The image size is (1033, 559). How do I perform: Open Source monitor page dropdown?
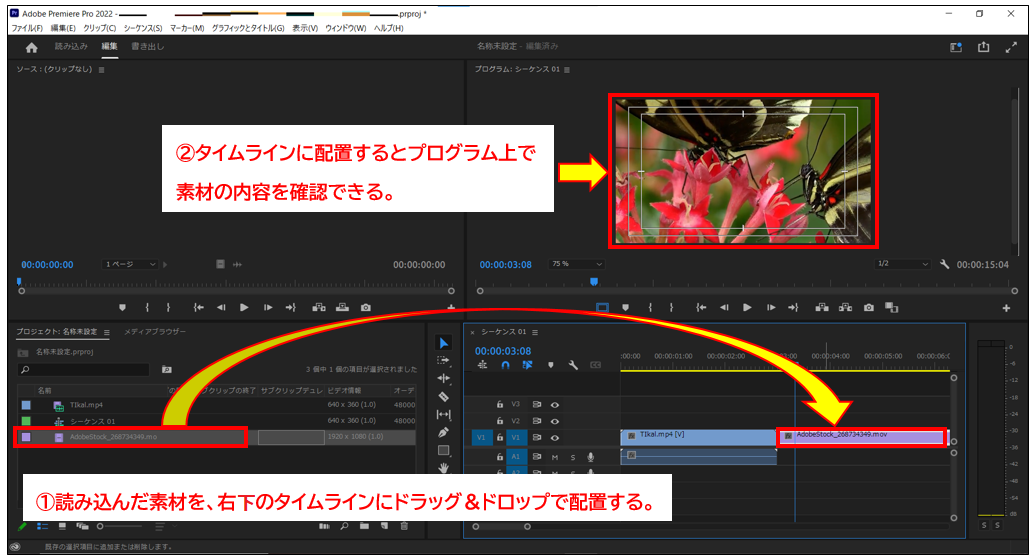click(130, 265)
